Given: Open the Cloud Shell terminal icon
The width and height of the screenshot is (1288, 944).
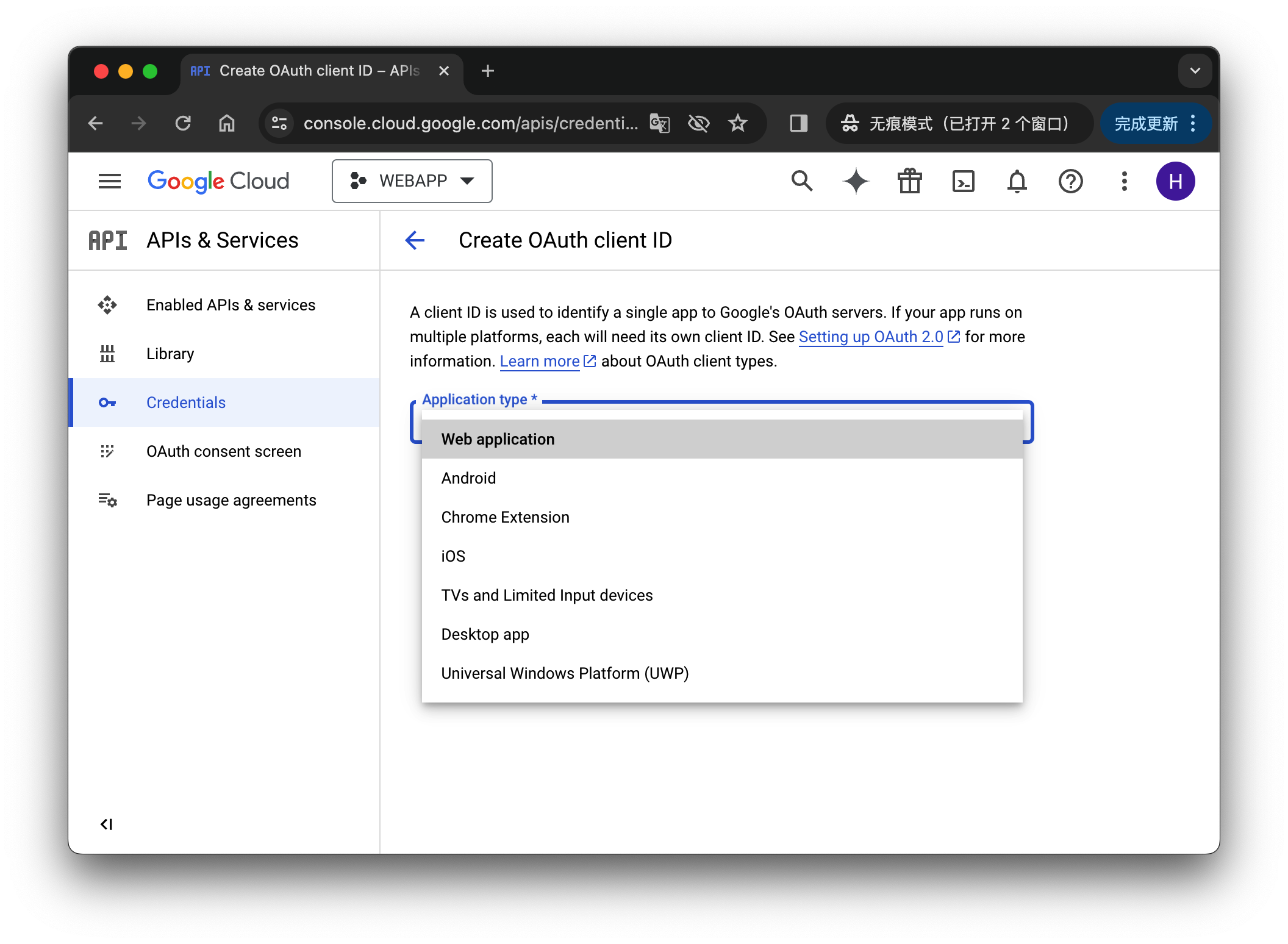Looking at the screenshot, I should click(963, 181).
